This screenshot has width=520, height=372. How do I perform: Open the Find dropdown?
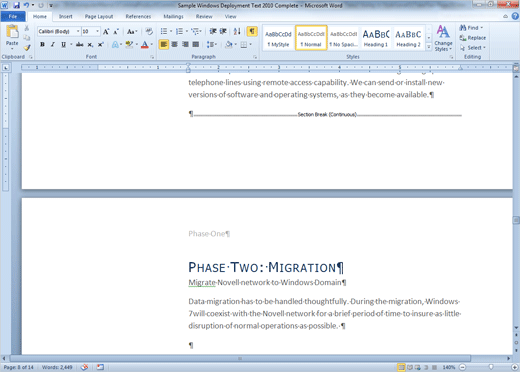[482, 28]
